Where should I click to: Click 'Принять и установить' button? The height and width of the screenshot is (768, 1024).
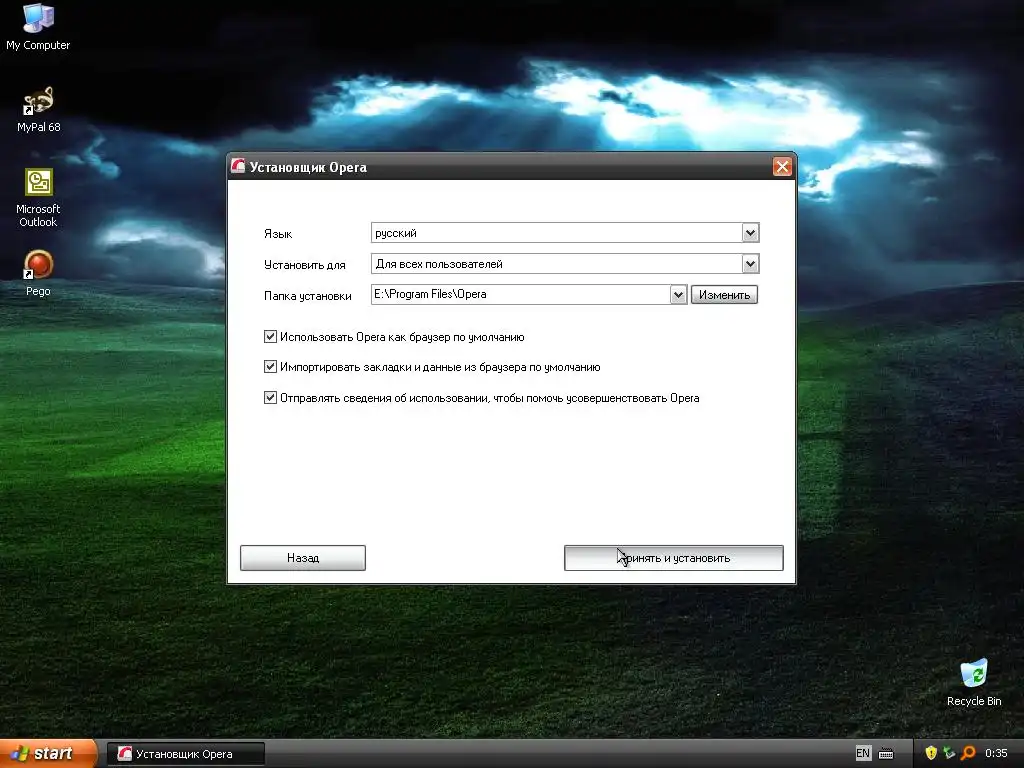click(x=674, y=558)
